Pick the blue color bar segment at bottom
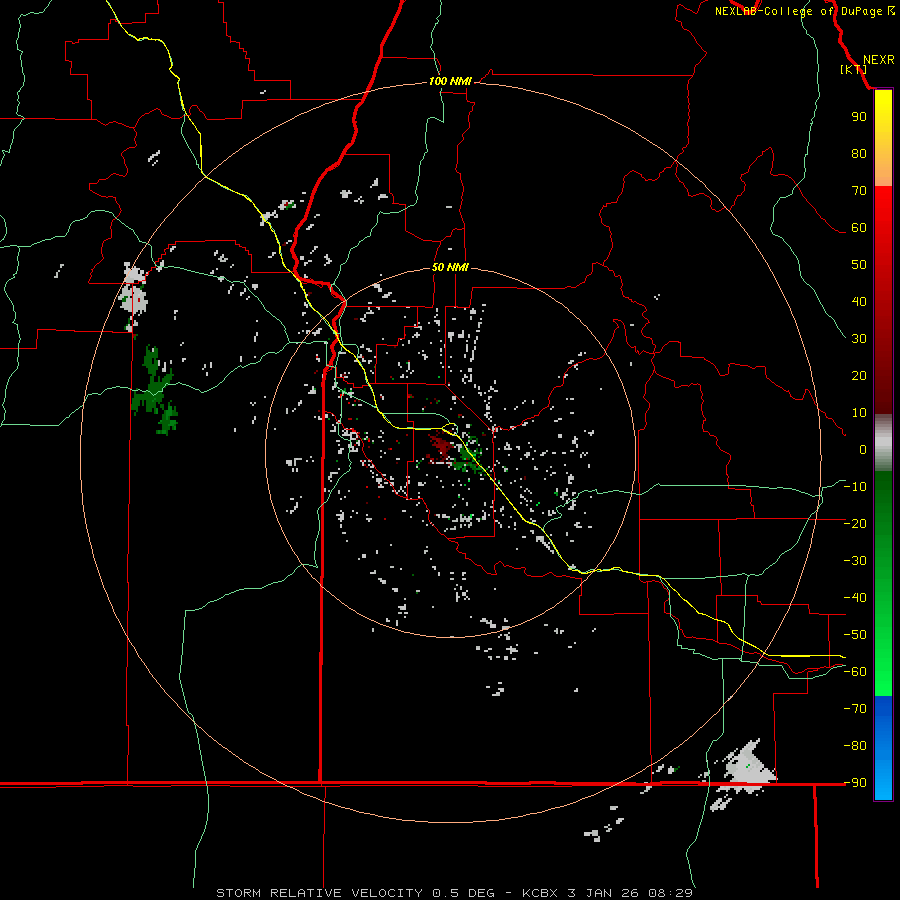This screenshot has height=900, width=900. [x=883, y=748]
